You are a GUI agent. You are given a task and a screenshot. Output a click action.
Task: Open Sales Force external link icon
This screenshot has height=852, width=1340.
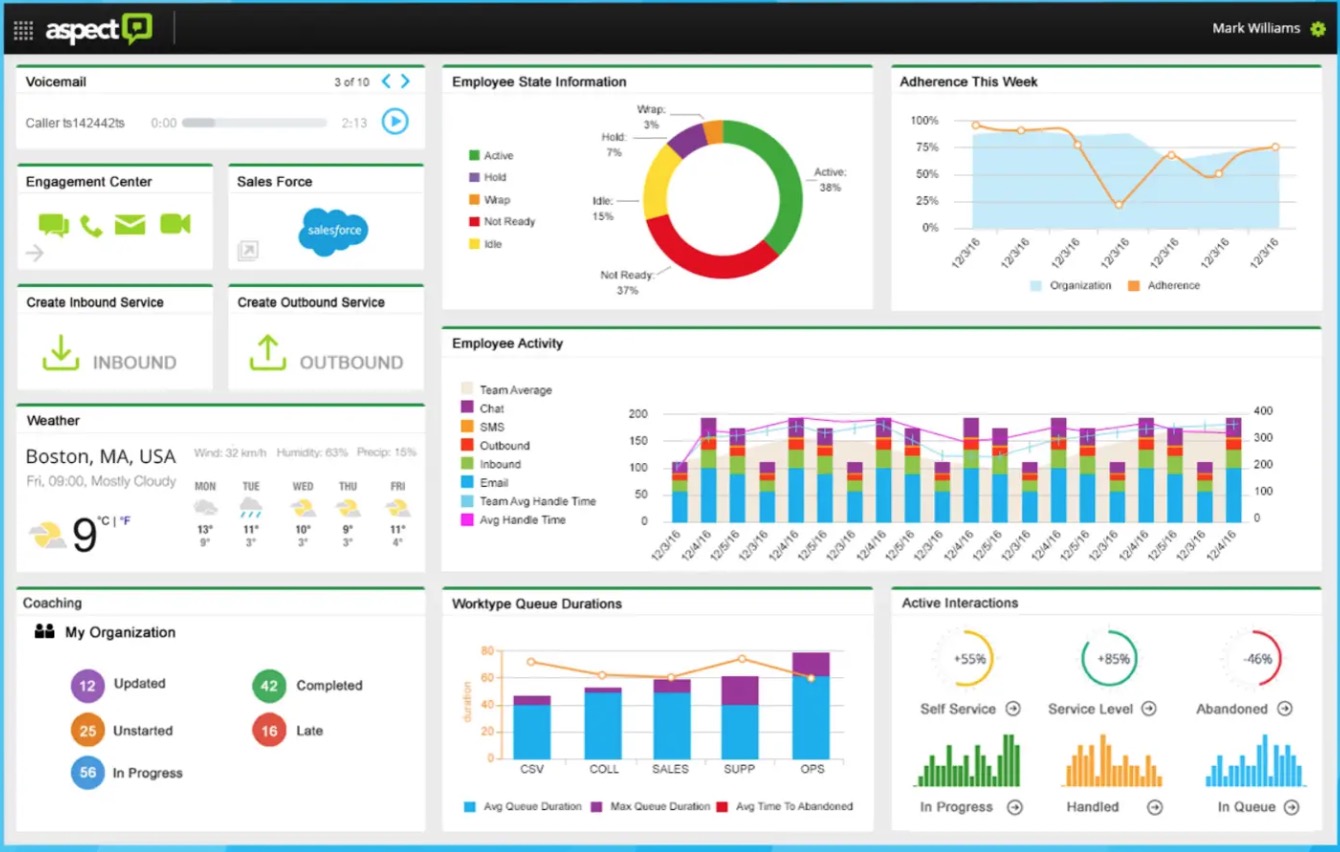pos(247,251)
